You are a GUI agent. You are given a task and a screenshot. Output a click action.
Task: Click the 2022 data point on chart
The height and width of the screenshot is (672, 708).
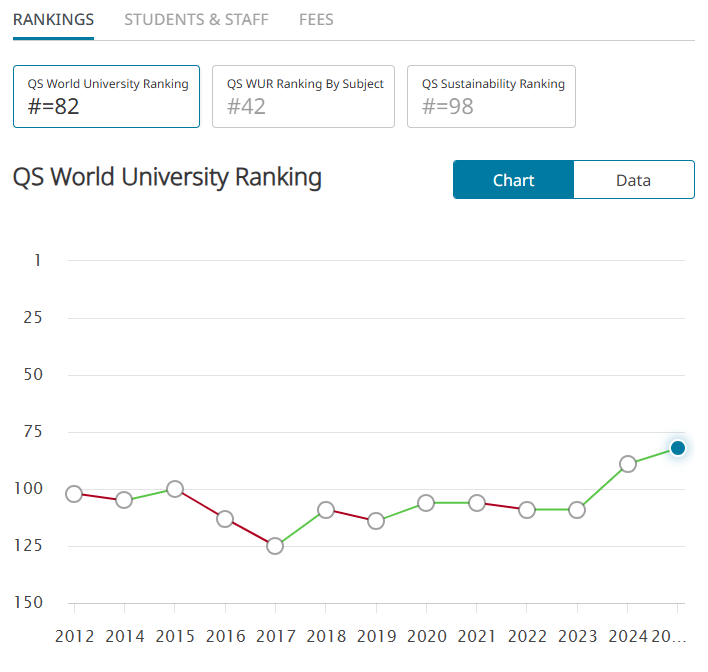[527, 510]
